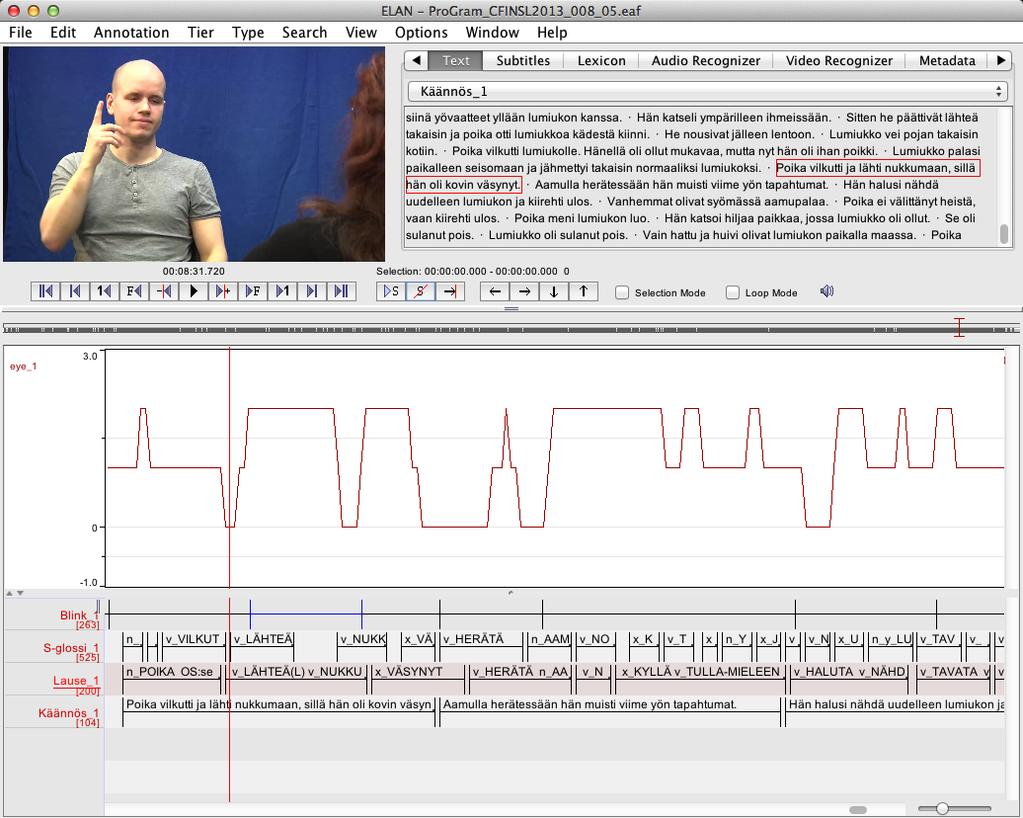The width and height of the screenshot is (1023, 818).
Task: Step one frame back (F◀)
Action: 134,291
